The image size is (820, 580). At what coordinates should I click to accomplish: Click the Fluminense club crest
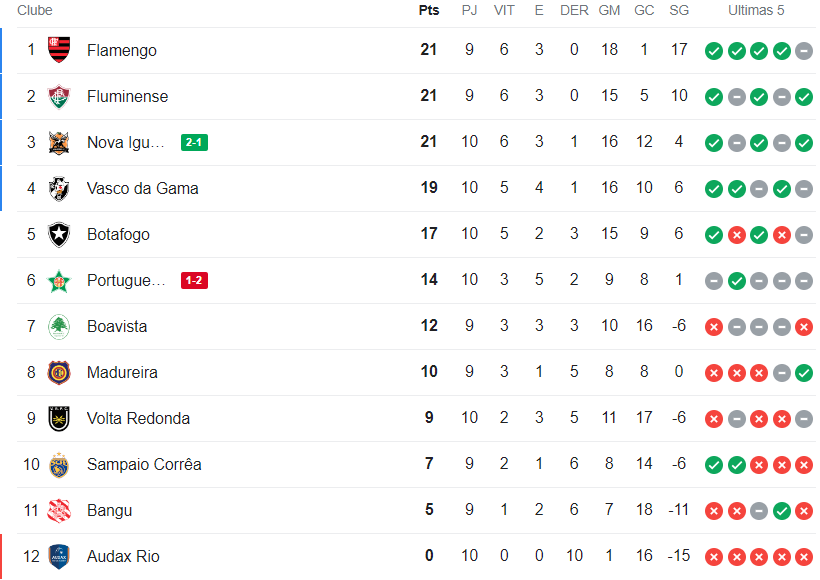(60, 96)
